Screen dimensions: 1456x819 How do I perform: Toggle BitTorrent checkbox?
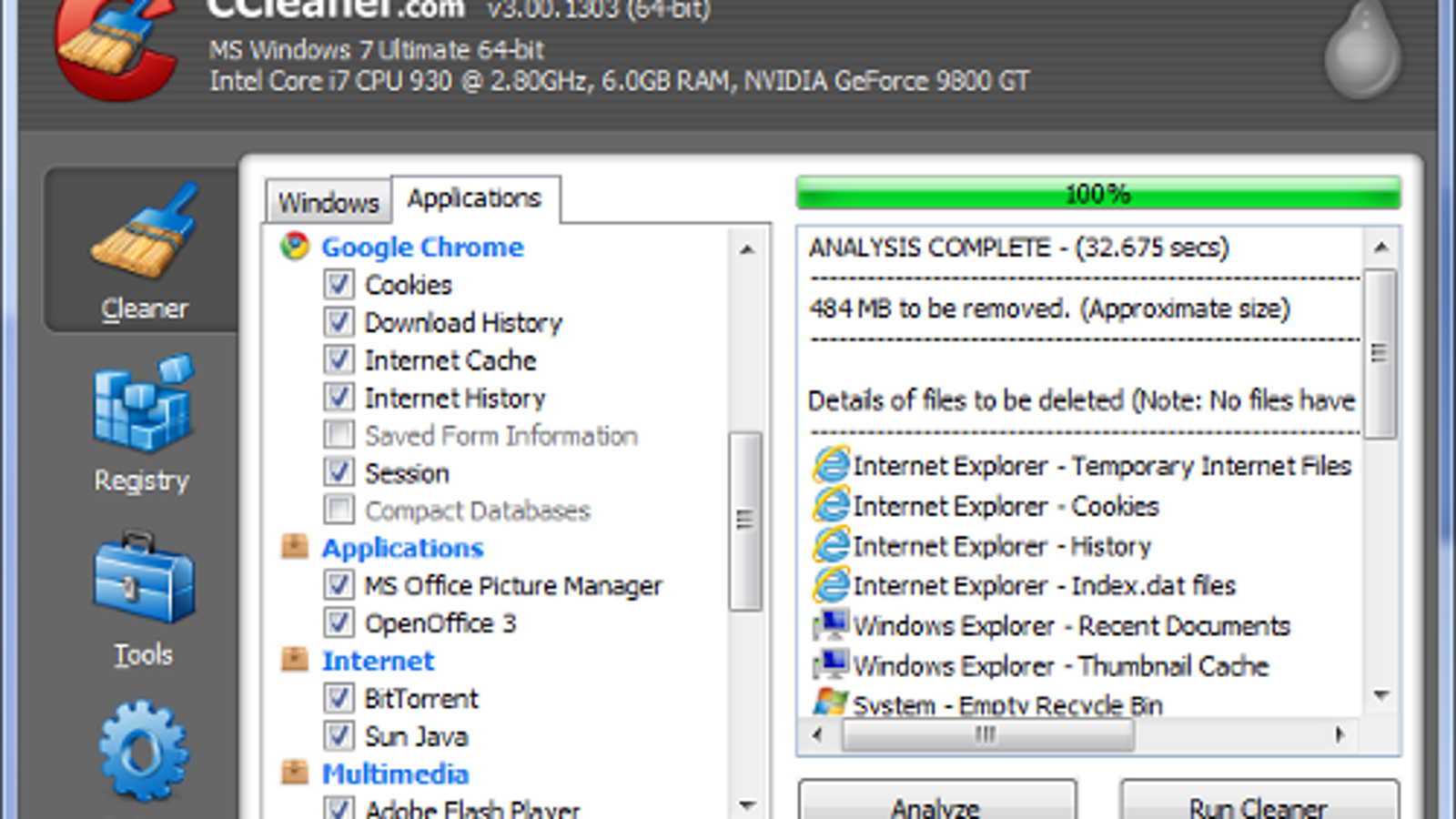pos(339,697)
